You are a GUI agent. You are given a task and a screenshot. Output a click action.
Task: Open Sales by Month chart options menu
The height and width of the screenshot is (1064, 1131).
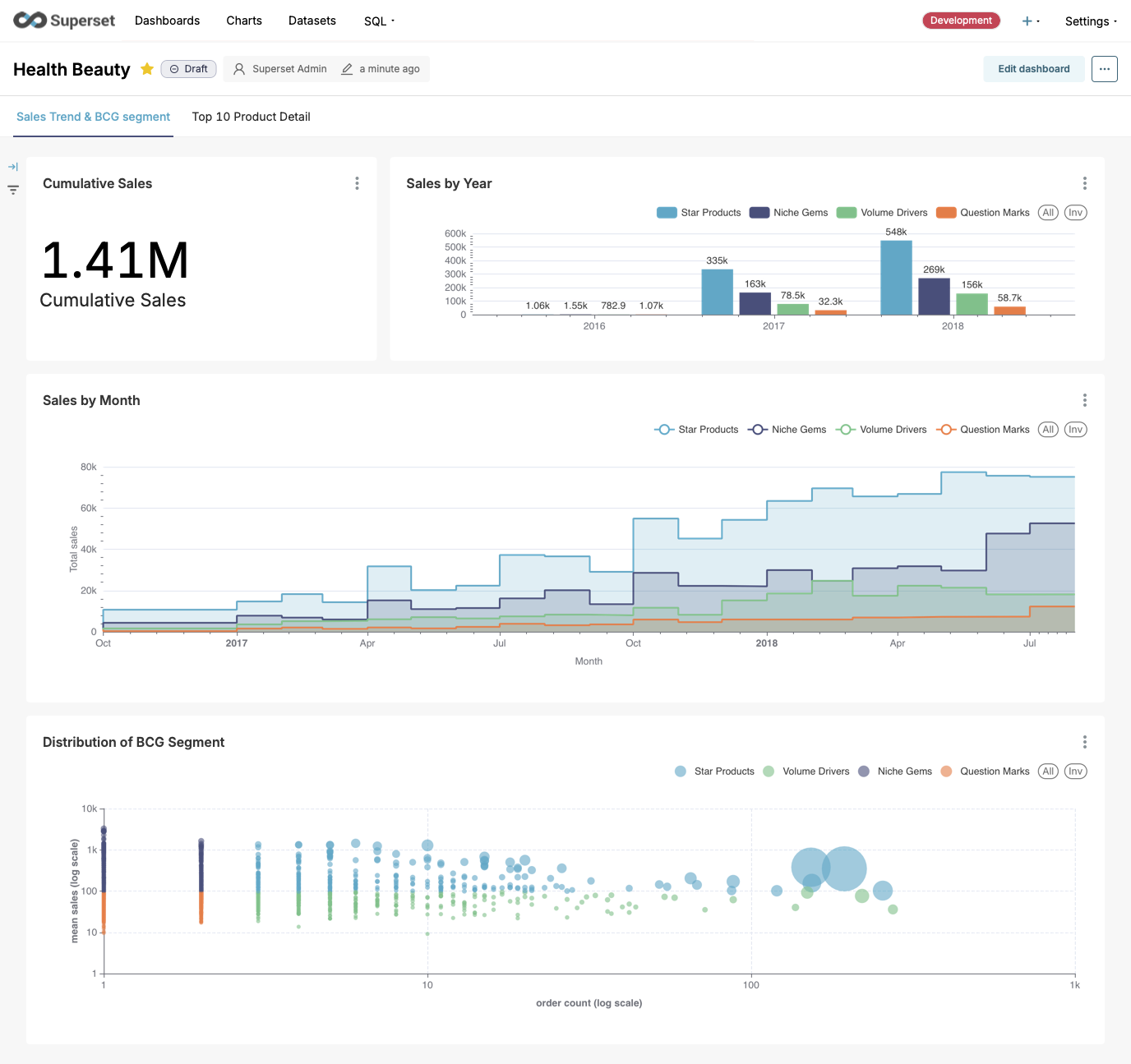(x=1084, y=400)
